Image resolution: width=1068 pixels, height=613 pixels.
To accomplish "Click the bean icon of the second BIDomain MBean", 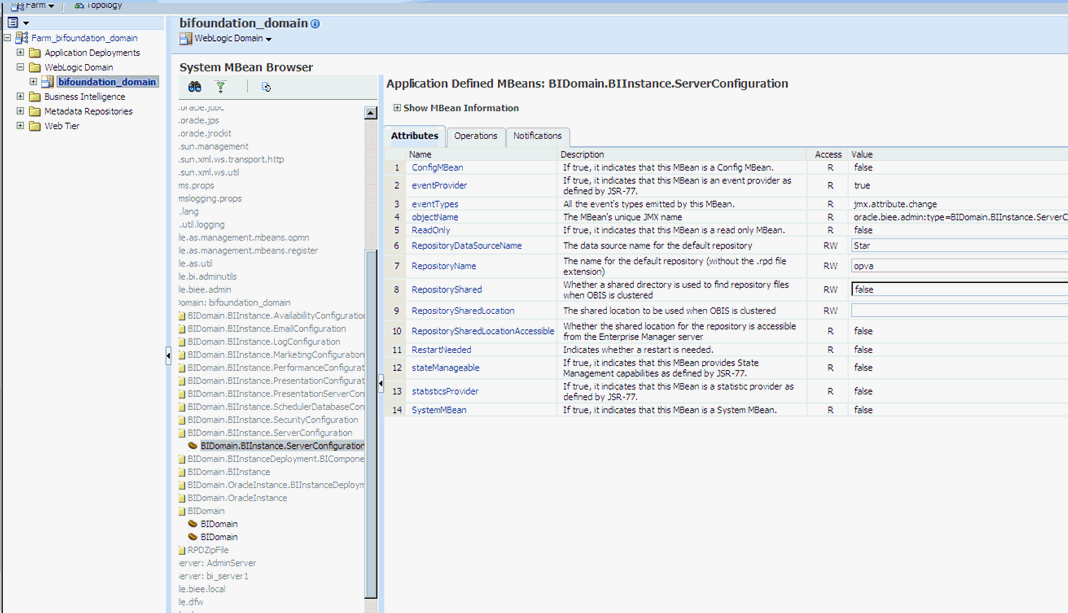I will coord(193,537).
